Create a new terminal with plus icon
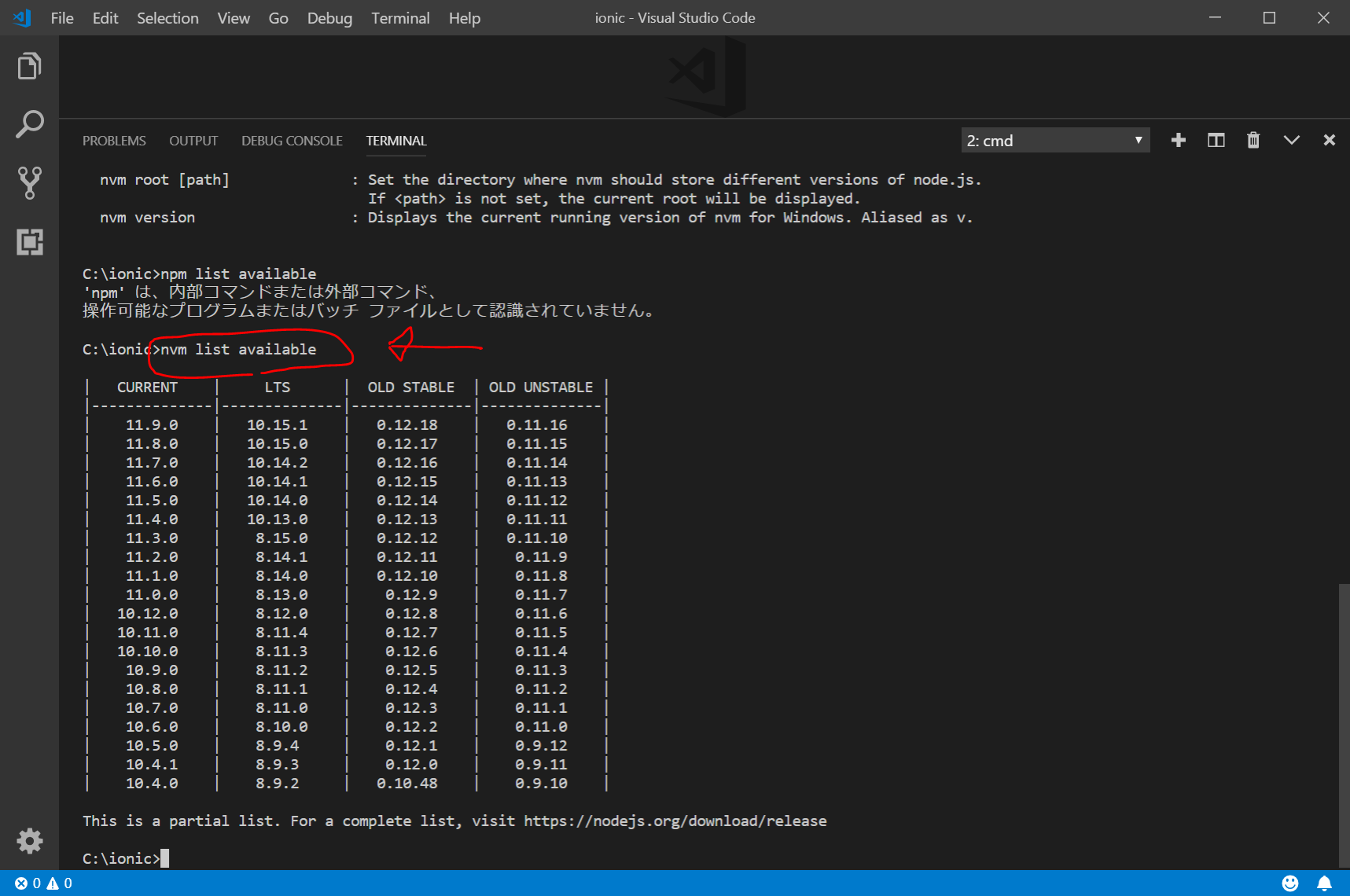1350x896 pixels. point(1178,141)
